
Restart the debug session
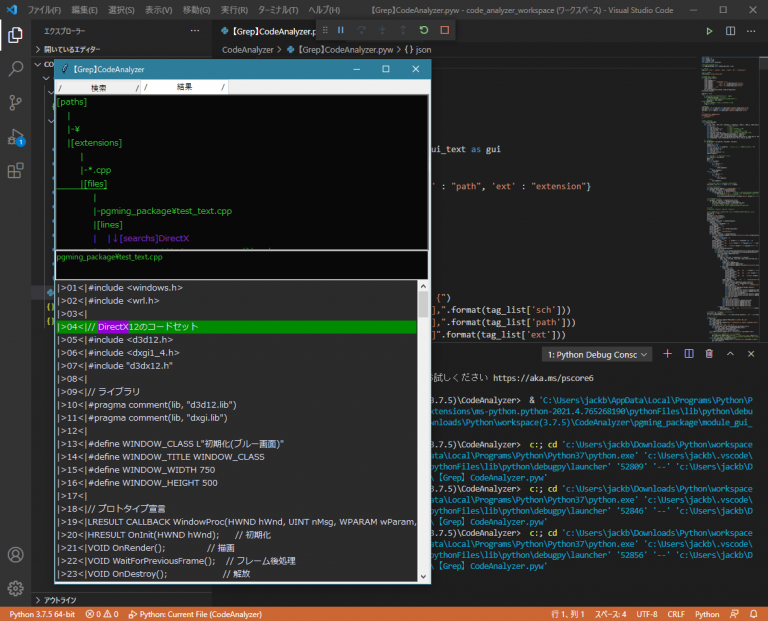pyautogui.click(x=424, y=31)
